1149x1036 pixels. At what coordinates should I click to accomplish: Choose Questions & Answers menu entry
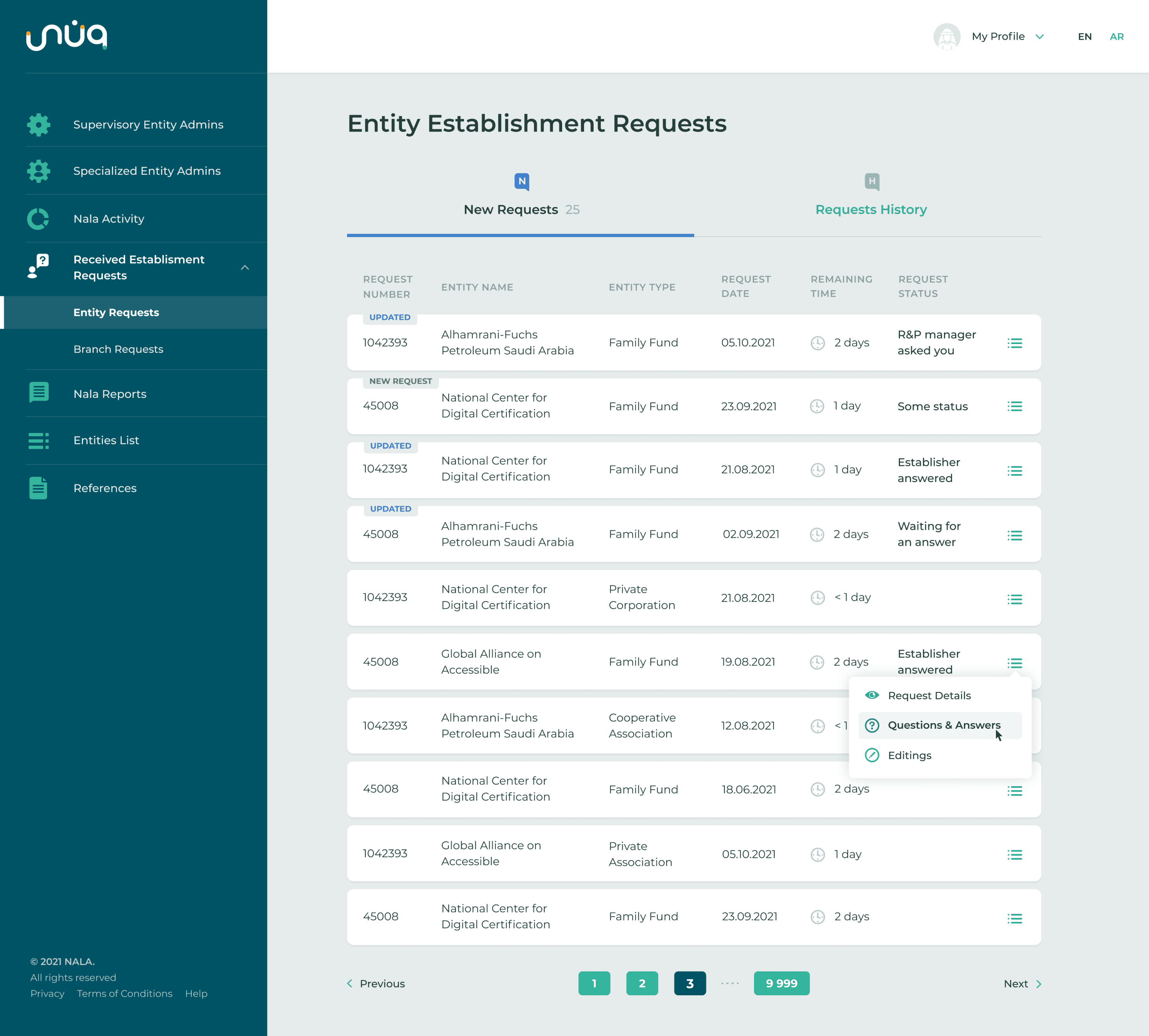click(x=940, y=725)
